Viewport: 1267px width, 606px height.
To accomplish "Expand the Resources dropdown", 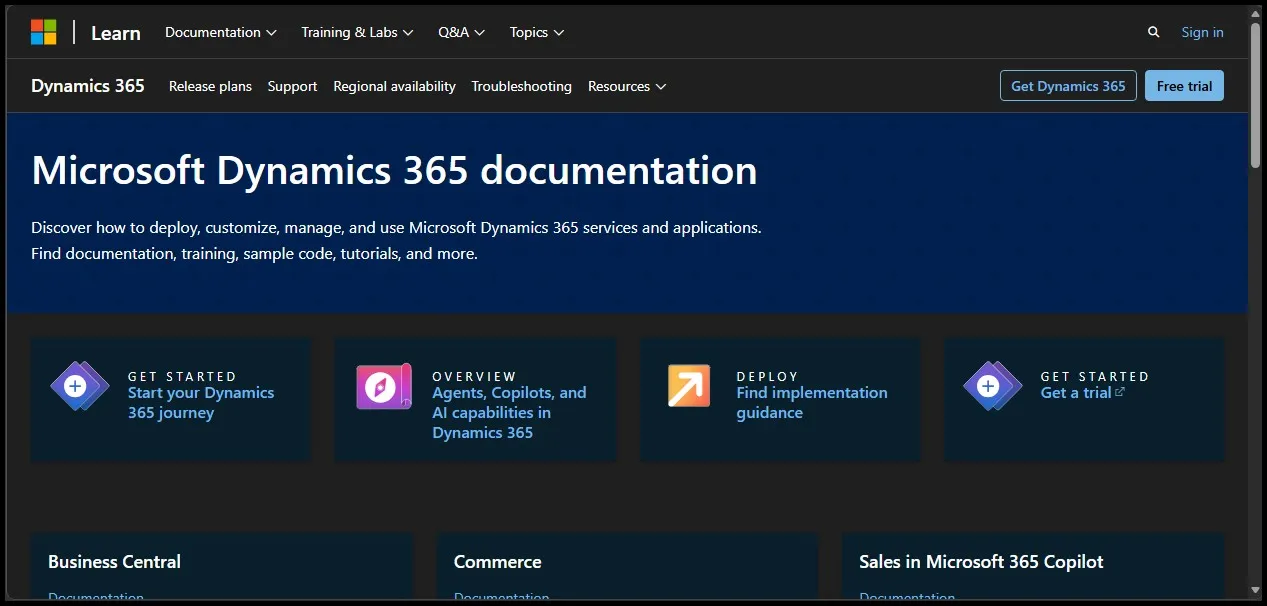I will pyautogui.click(x=627, y=86).
